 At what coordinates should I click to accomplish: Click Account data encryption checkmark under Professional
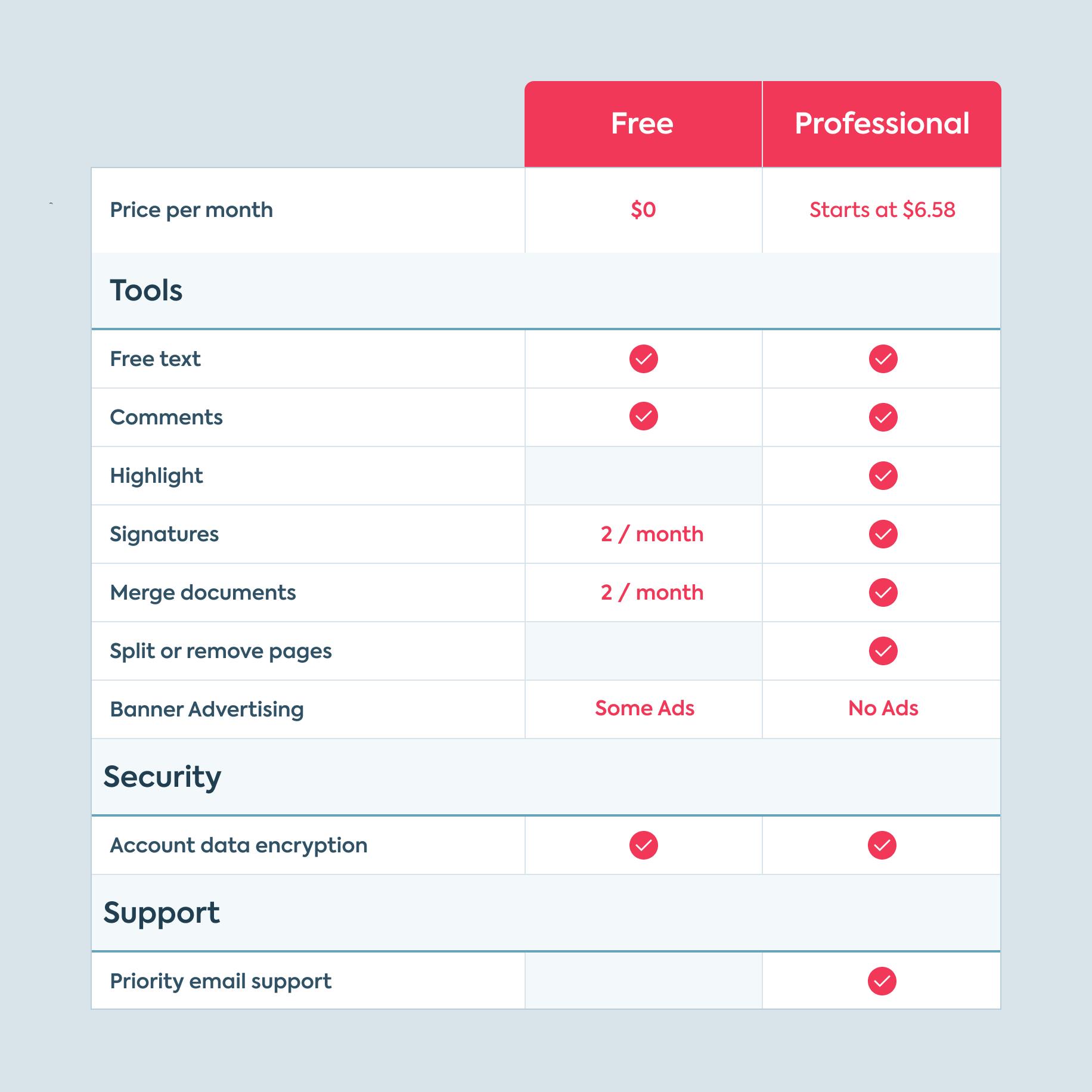tap(882, 845)
